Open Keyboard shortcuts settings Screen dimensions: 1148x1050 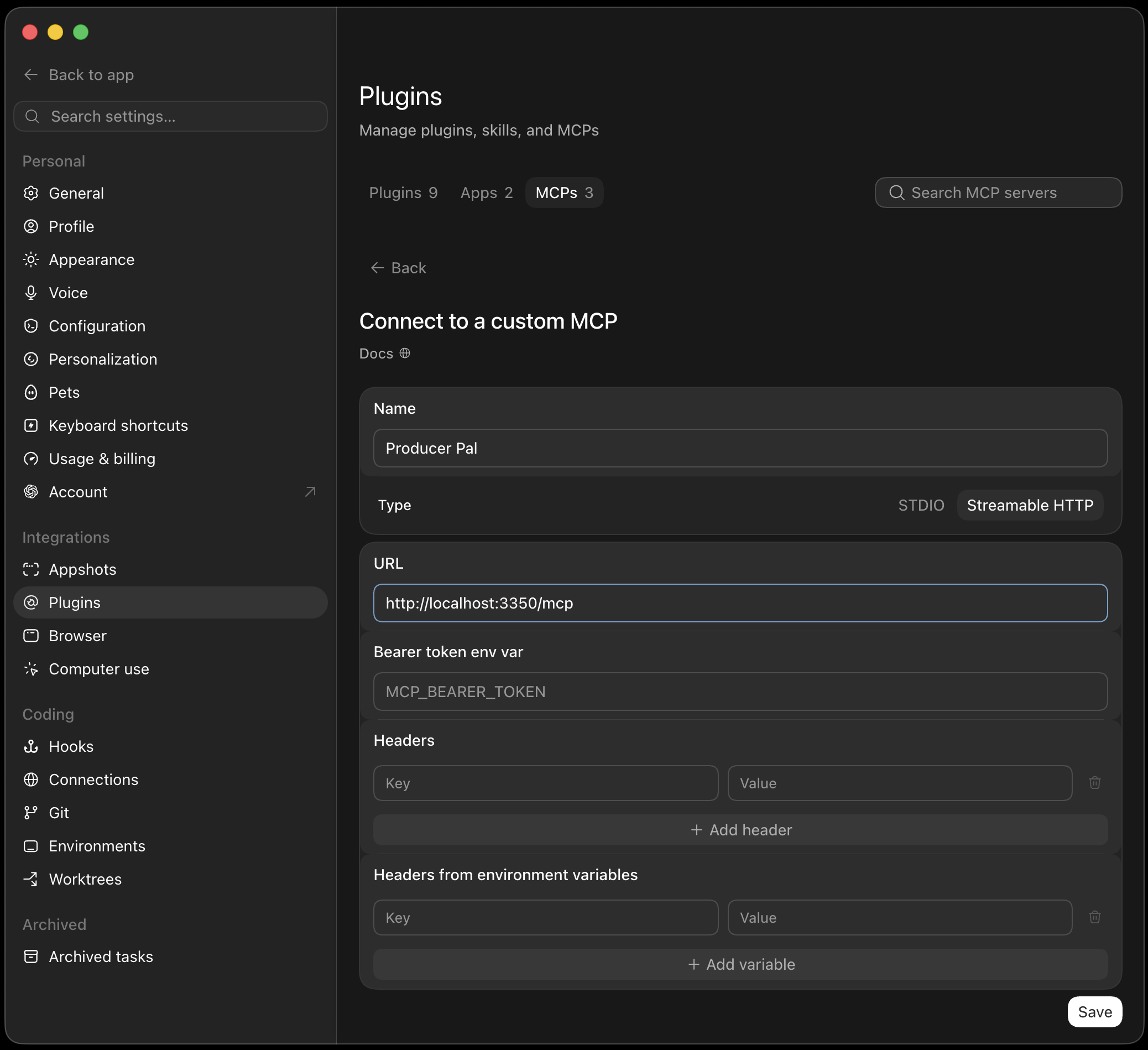(170, 425)
